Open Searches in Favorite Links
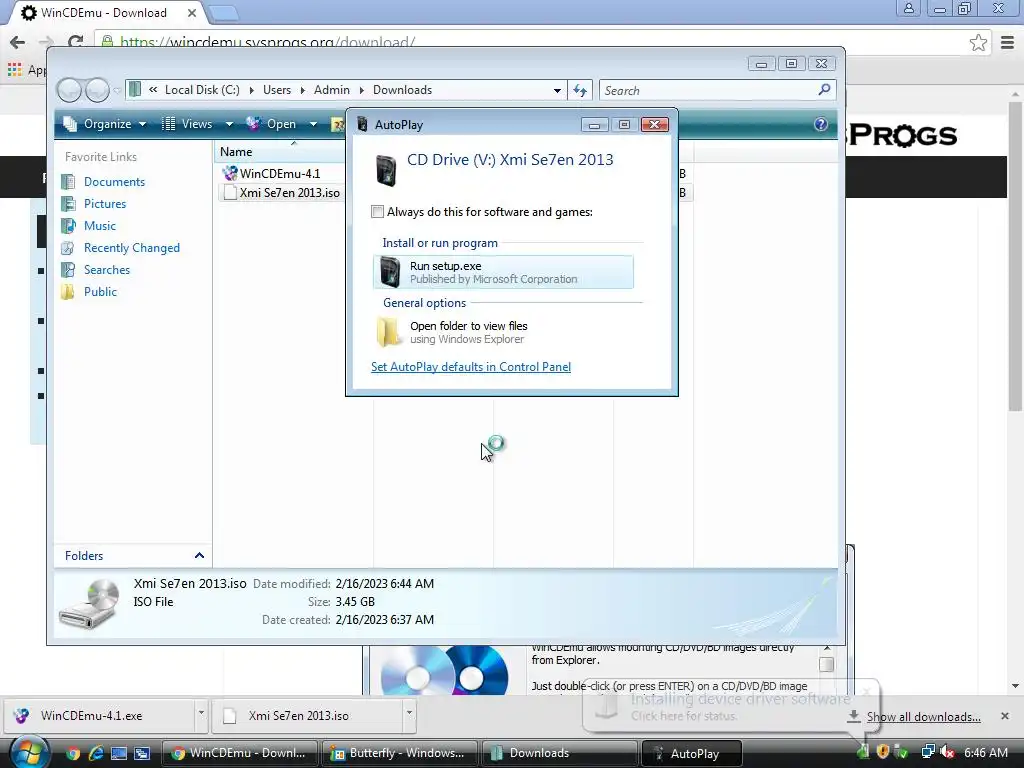 (106, 270)
